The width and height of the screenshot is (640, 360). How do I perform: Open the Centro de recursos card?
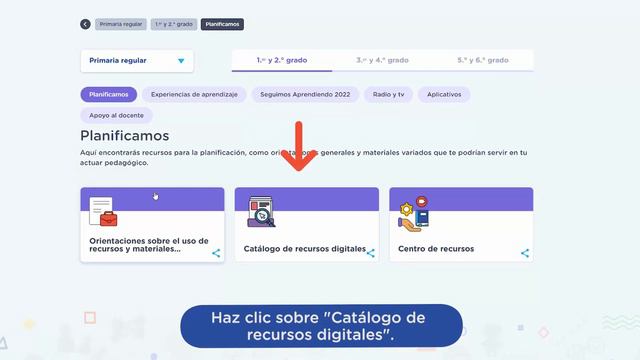point(461,224)
